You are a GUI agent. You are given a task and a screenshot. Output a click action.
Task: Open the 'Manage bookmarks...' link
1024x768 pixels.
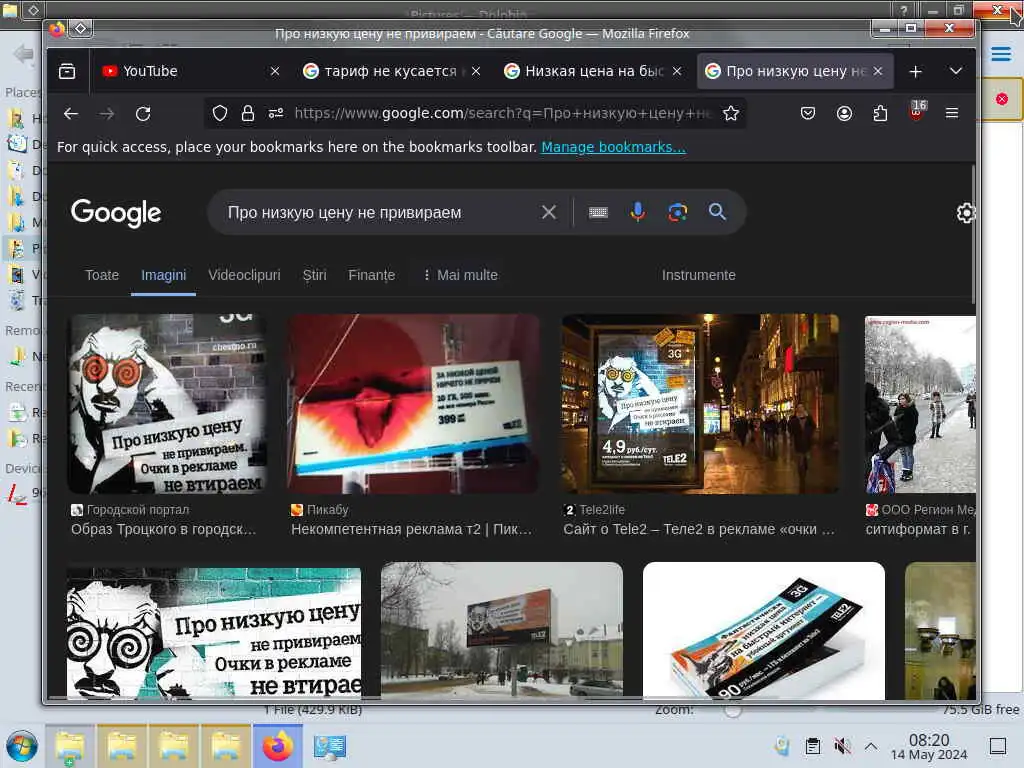[613, 147]
